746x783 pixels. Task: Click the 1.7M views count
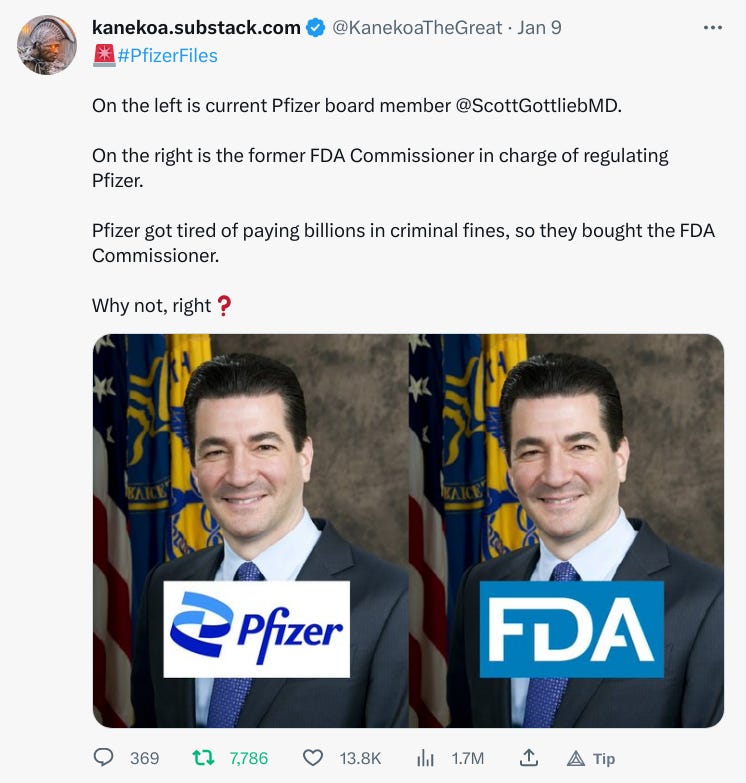point(468,759)
